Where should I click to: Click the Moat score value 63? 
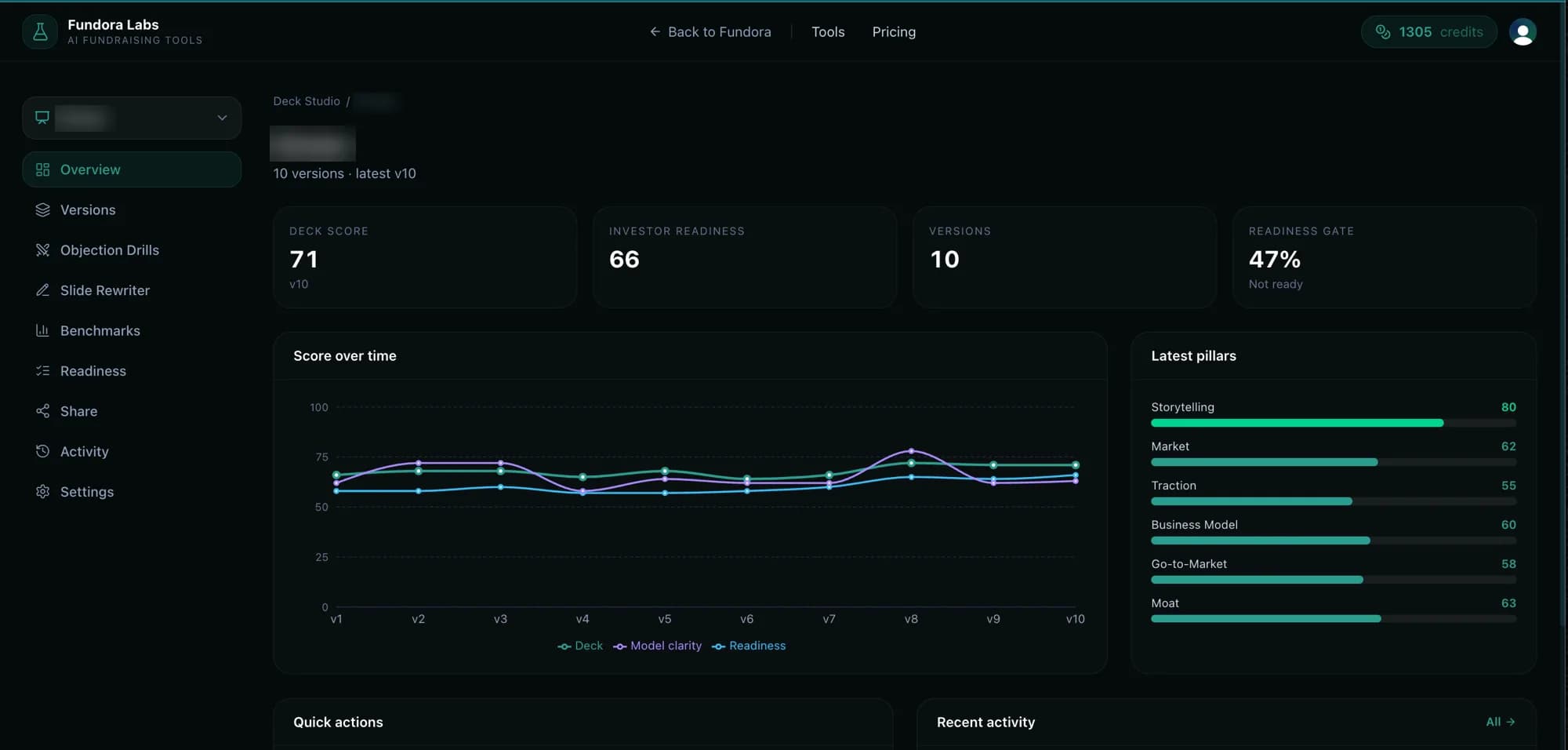click(1508, 603)
